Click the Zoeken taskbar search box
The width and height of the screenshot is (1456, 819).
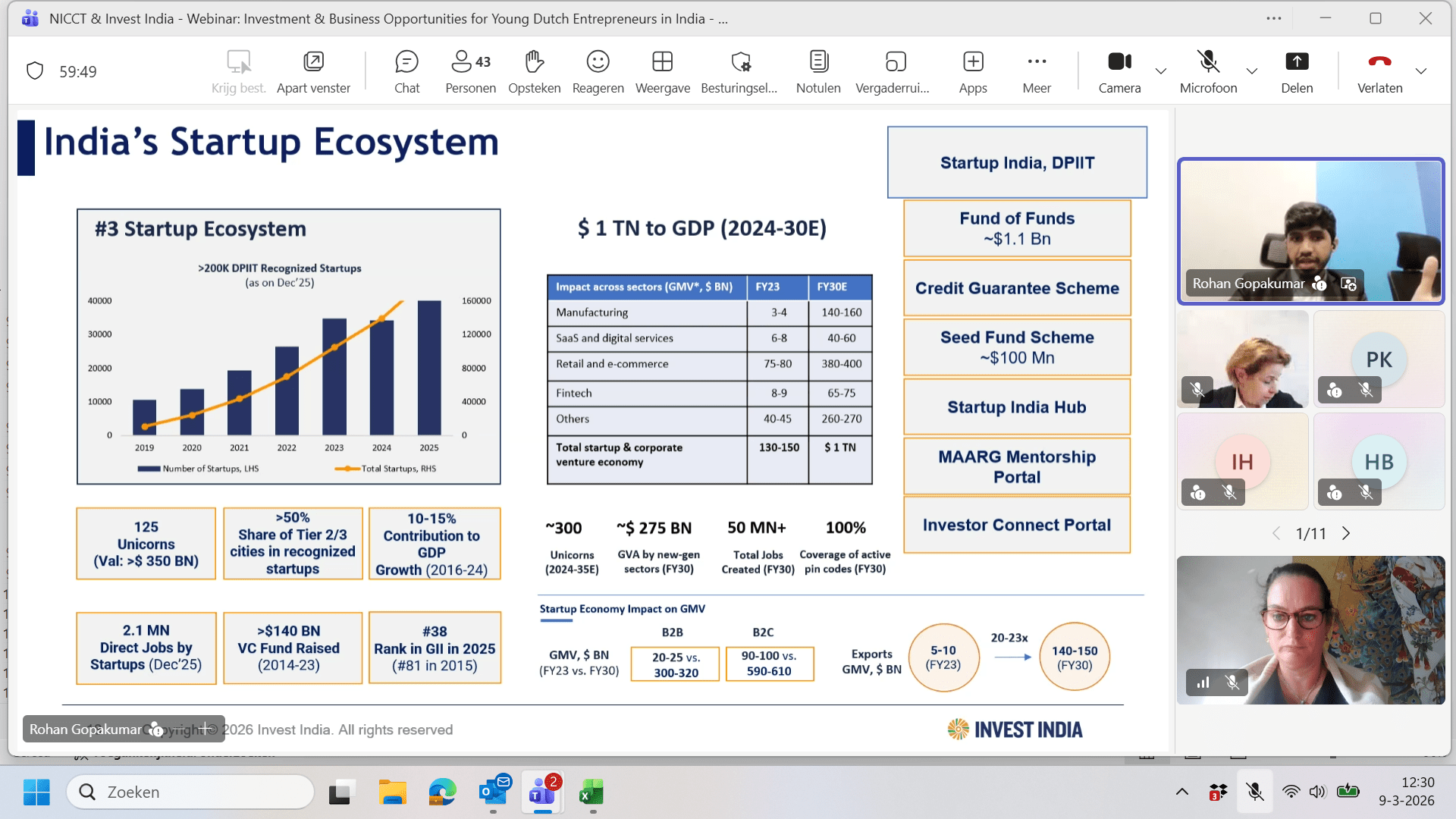pyautogui.click(x=191, y=792)
